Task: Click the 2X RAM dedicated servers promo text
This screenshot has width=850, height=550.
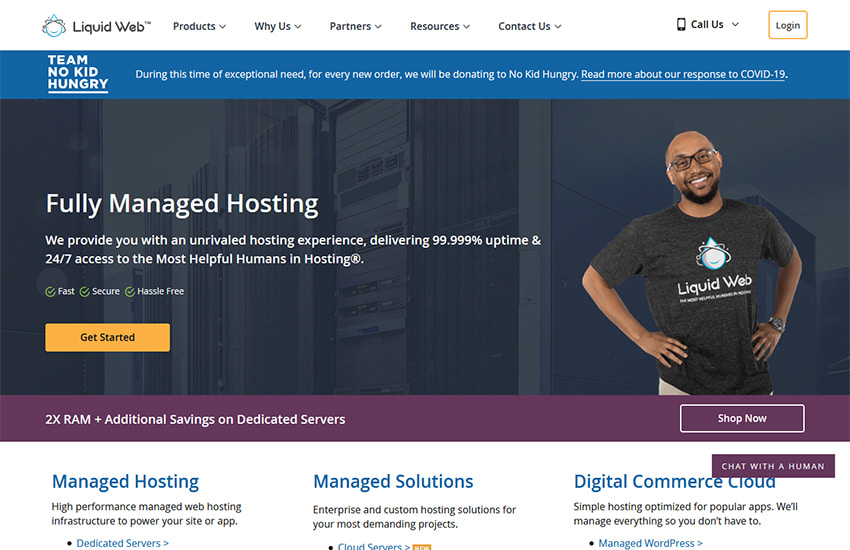Action: pyautogui.click(x=195, y=419)
